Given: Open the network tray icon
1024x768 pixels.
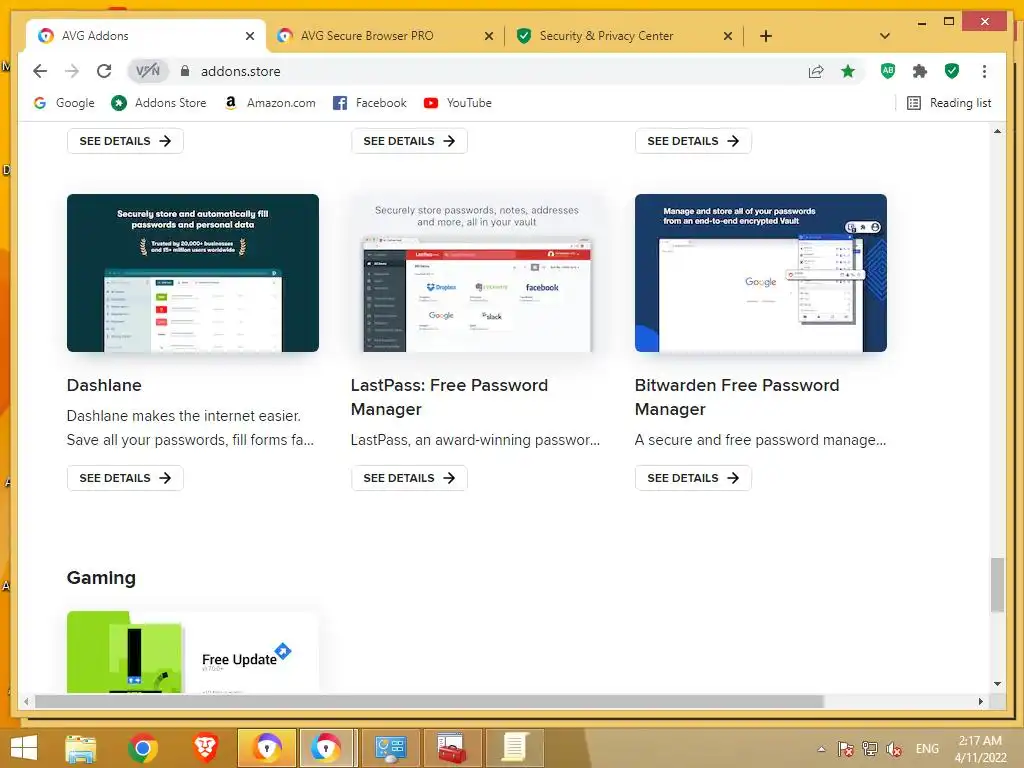Looking at the screenshot, I should point(870,749).
